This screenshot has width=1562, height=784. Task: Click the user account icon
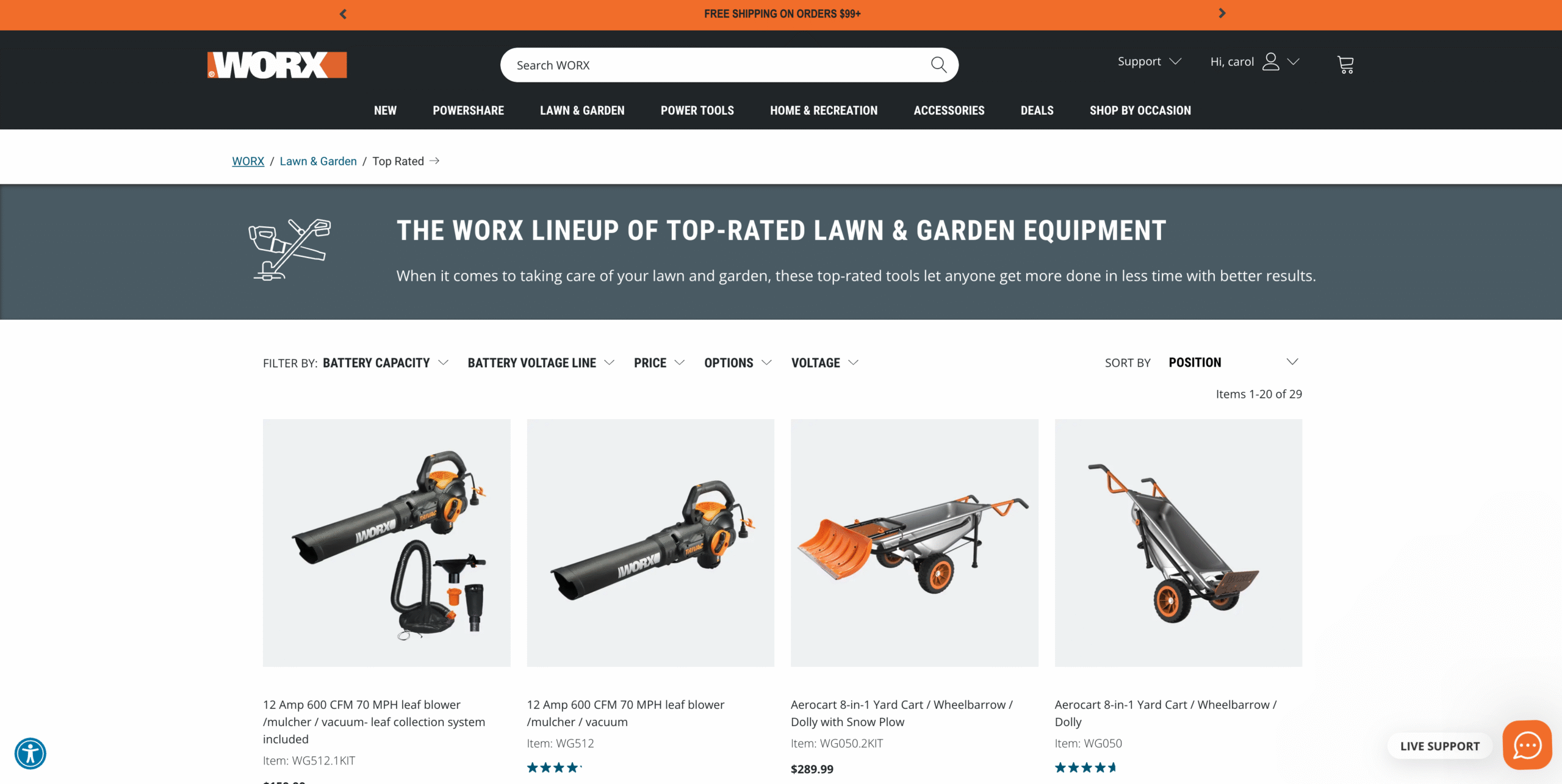(x=1271, y=62)
